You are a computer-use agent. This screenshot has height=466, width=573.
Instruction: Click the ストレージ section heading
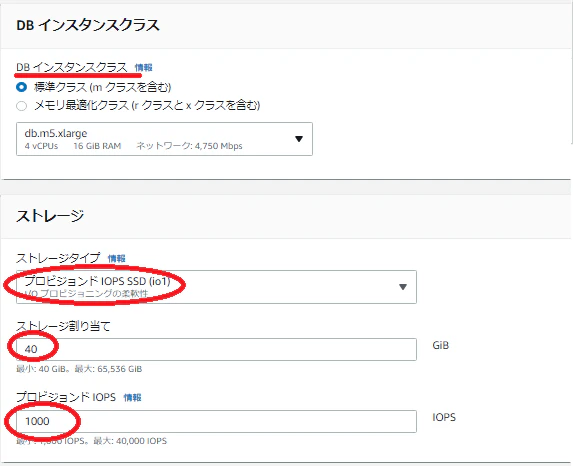(50, 216)
